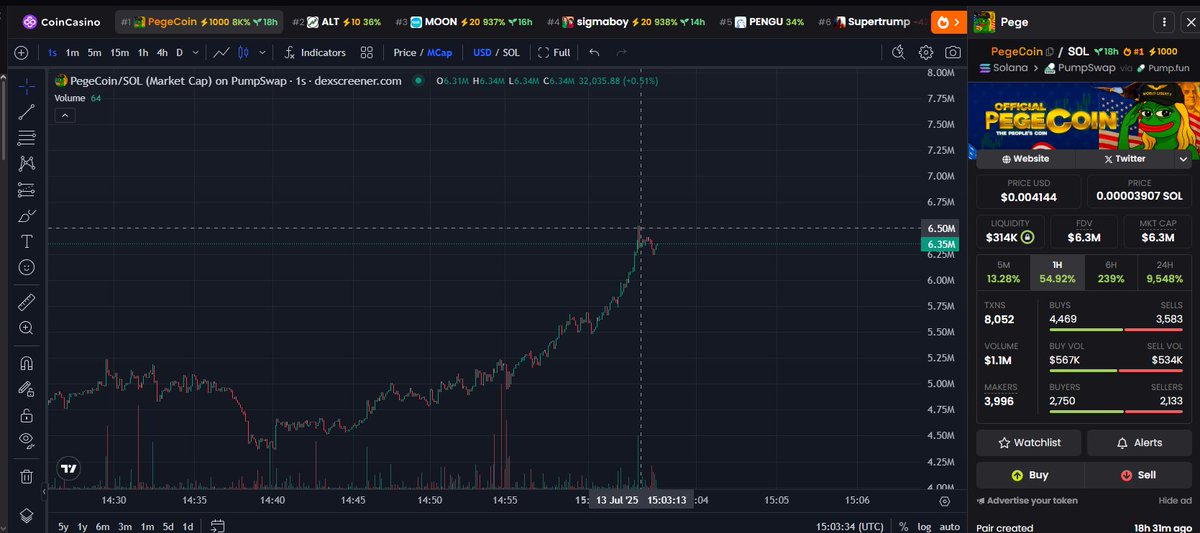Select the 1m timeframe
Image resolution: width=1200 pixels, height=533 pixels.
73,52
